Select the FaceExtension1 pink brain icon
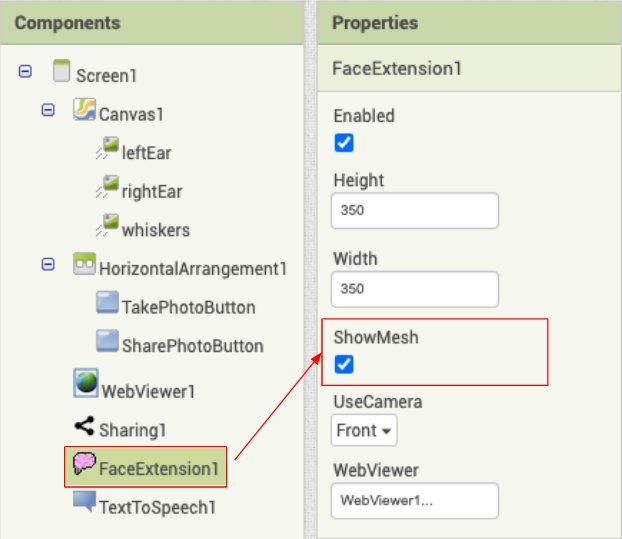 [x=84, y=463]
